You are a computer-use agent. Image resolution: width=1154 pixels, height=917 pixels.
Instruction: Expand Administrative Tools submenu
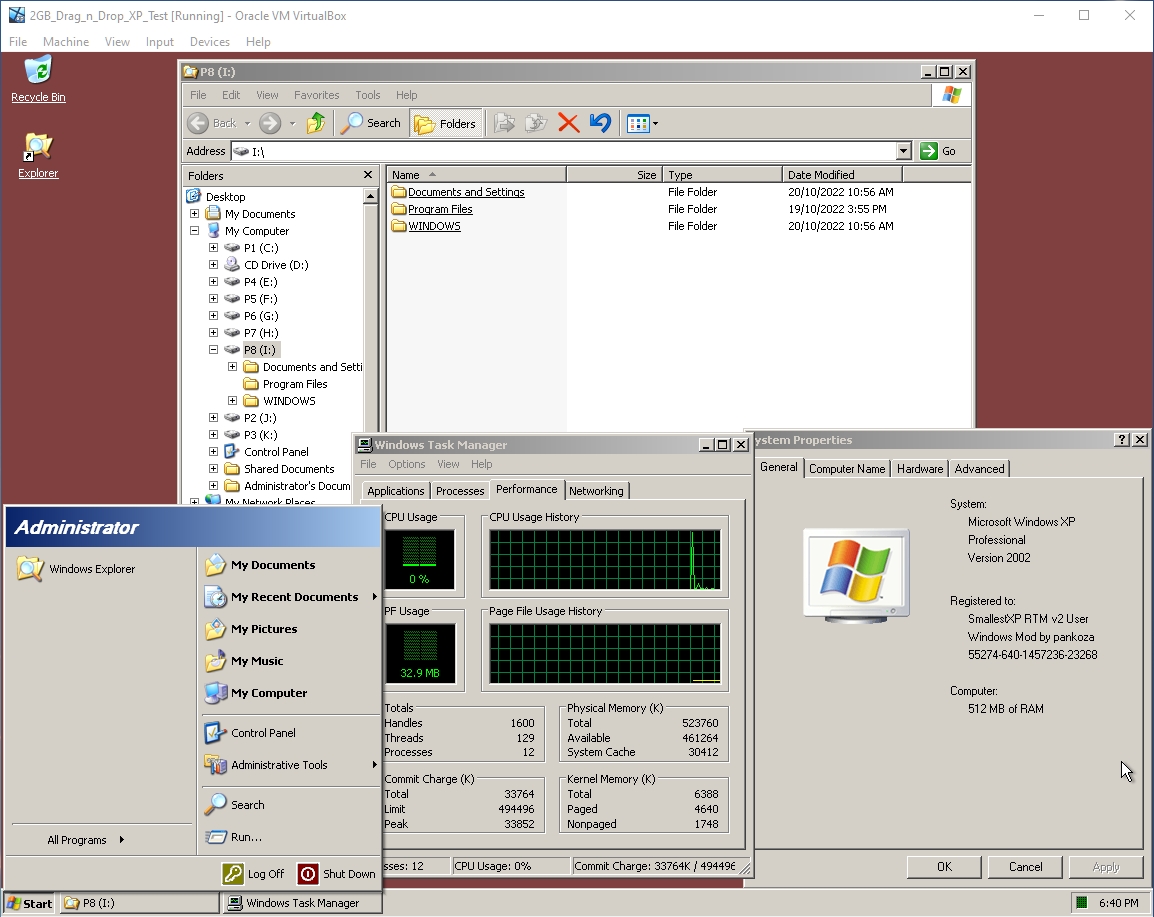(290, 765)
